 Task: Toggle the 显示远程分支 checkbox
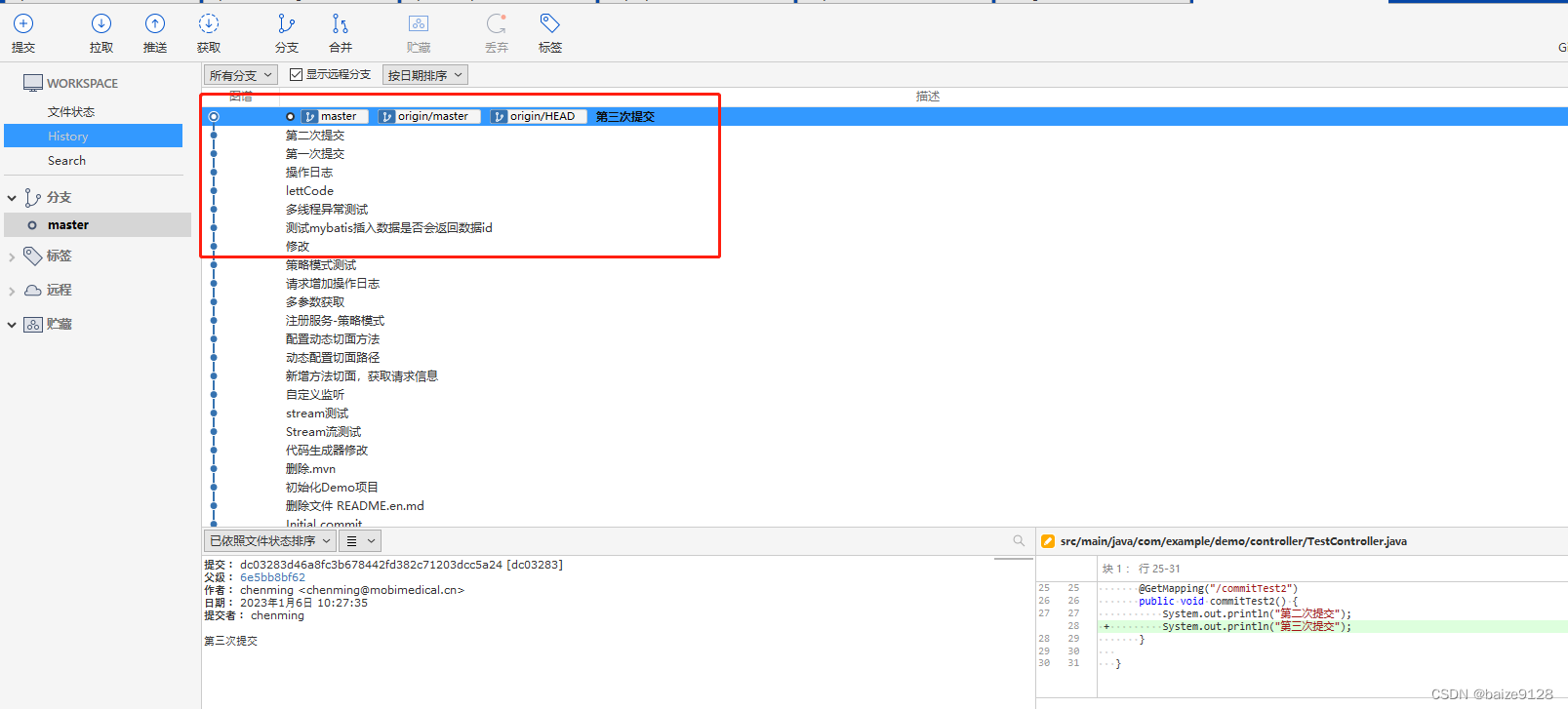coord(296,74)
